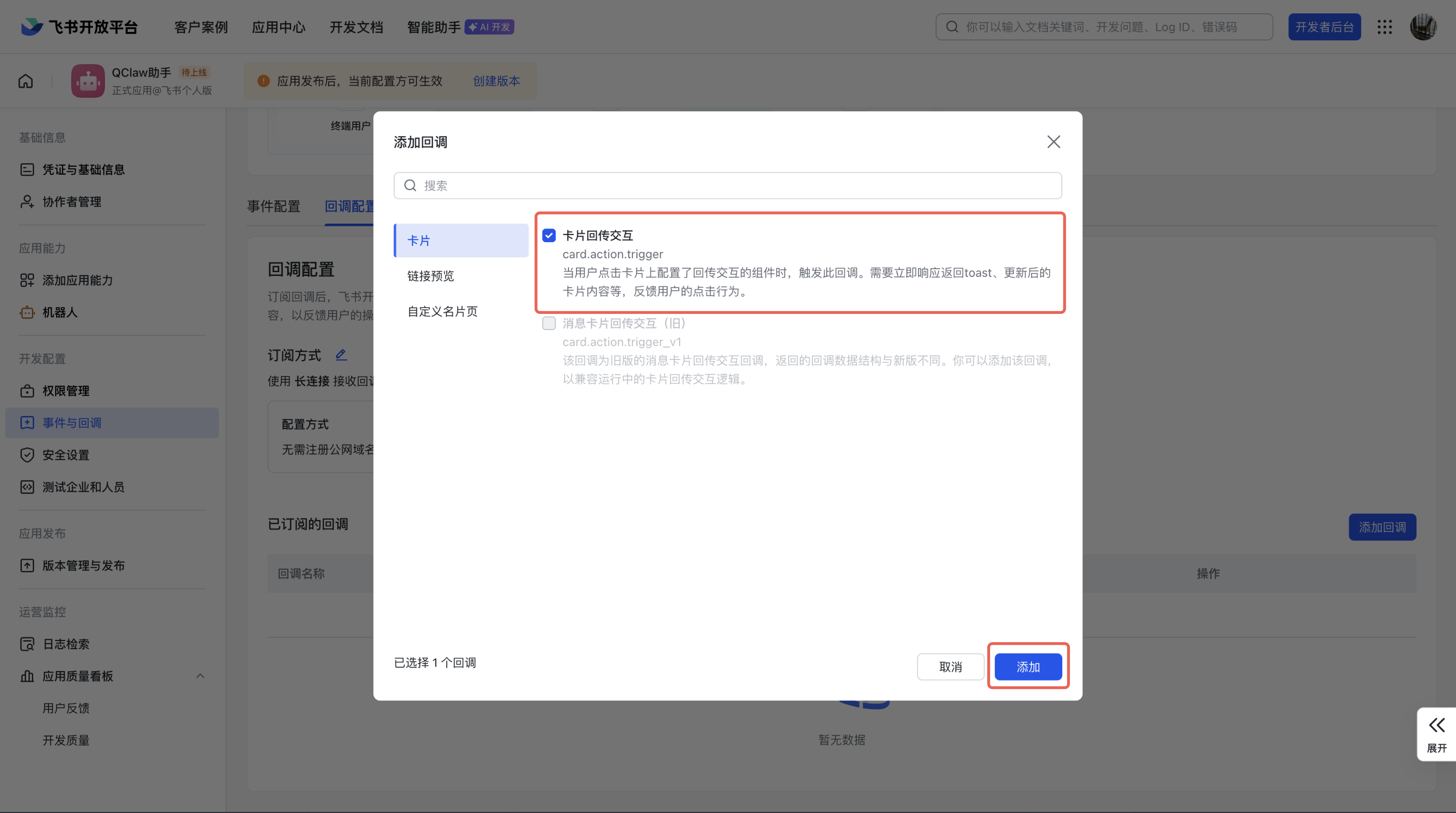
Task: Open 安全设置 in the sidebar
Action: [x=65, y=454]
